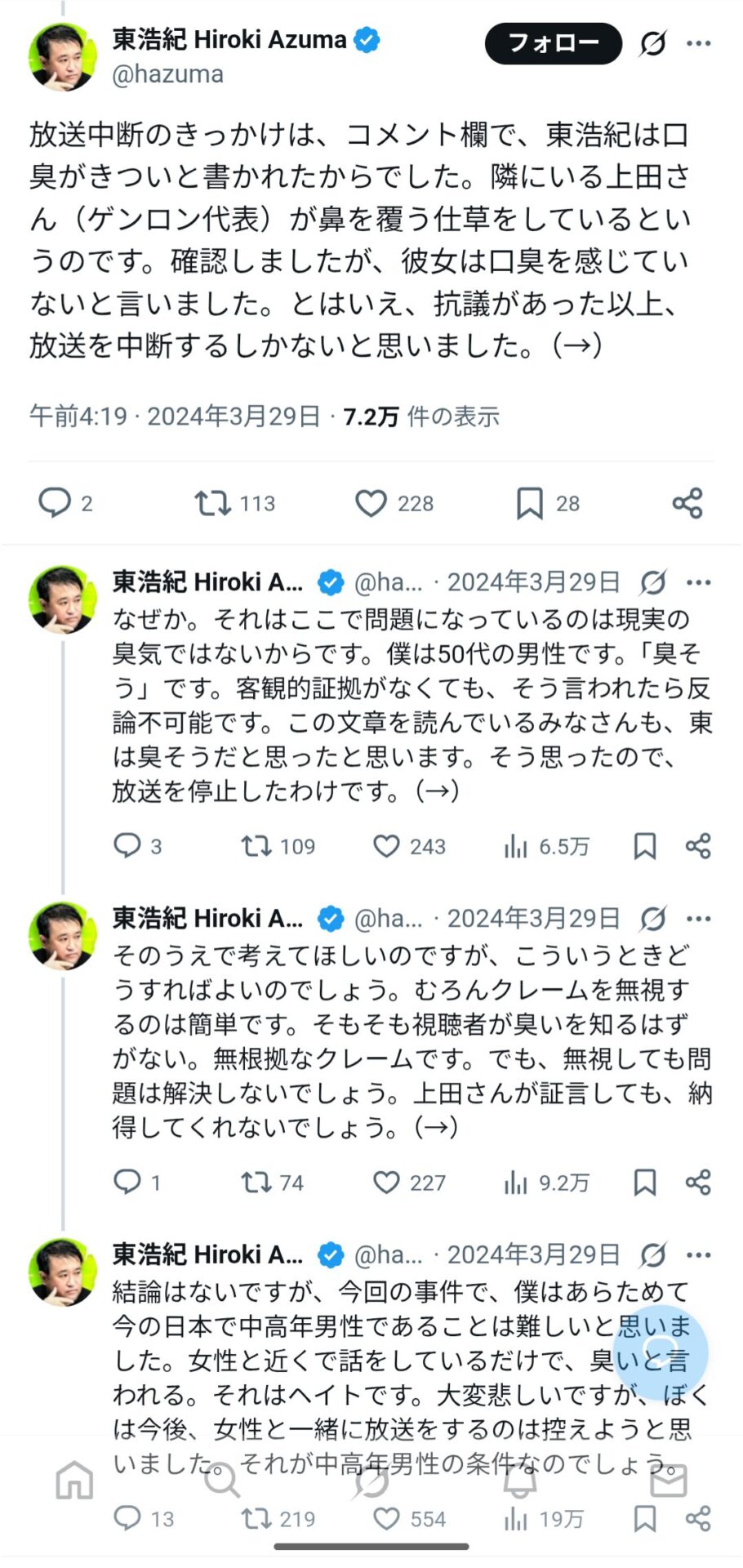The height and width of the screenshot is (1568, 743).
Task: Open three-dot menu on main post
Action: point(699,43)
